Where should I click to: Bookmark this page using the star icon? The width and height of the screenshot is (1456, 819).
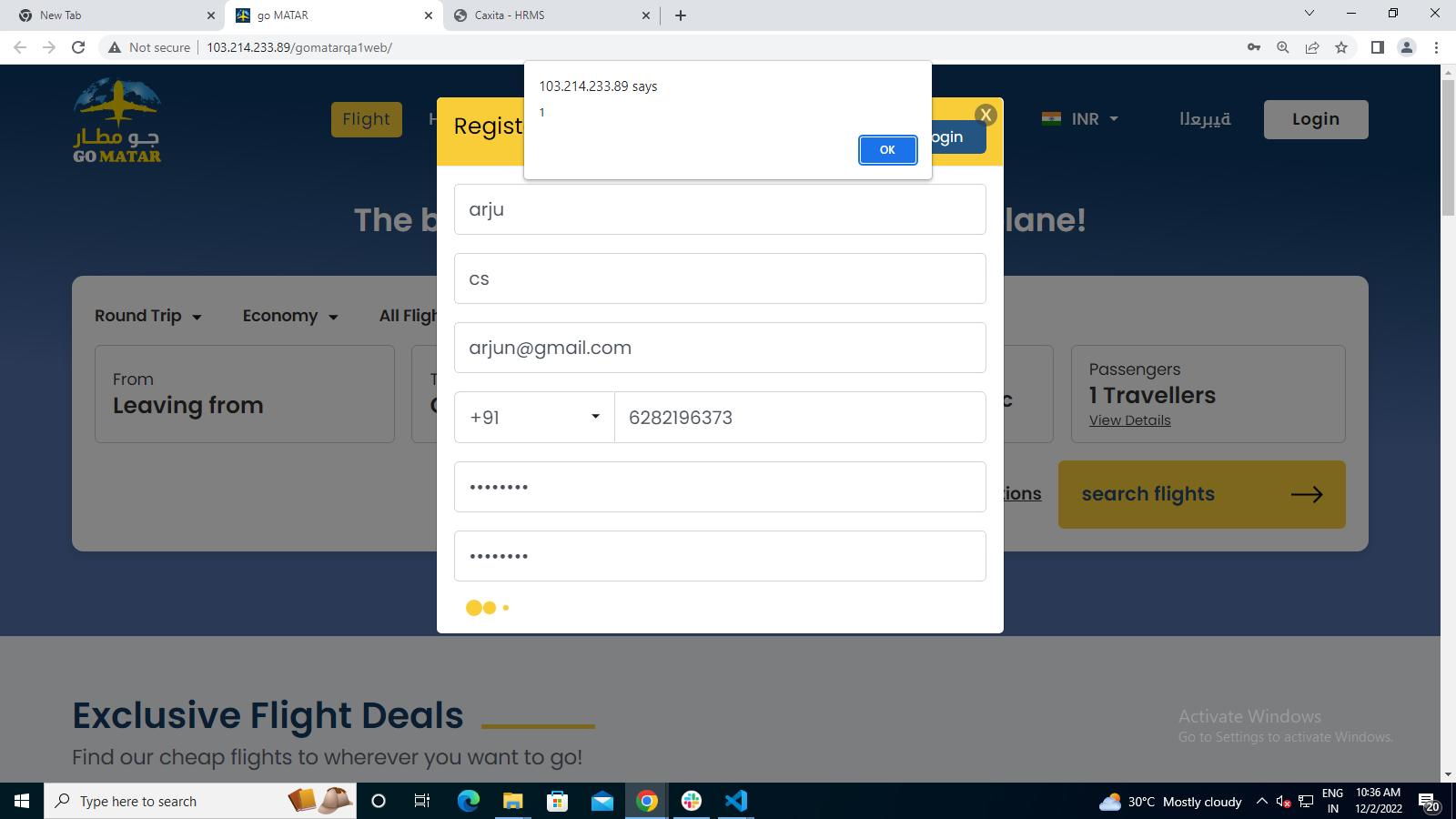[1341, 47]
